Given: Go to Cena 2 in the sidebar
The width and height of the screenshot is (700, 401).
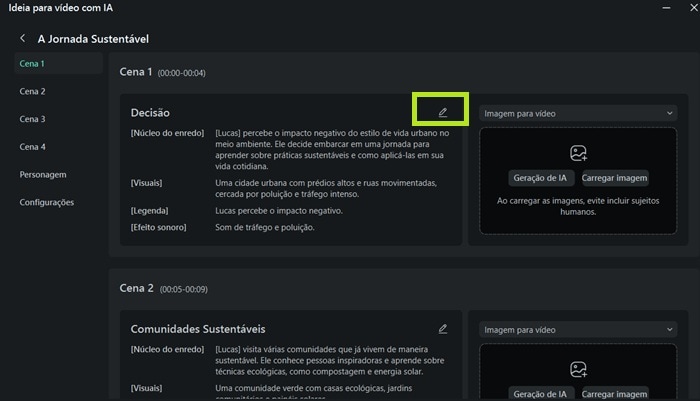Looking at the screenshot, I should pos(32,91).
